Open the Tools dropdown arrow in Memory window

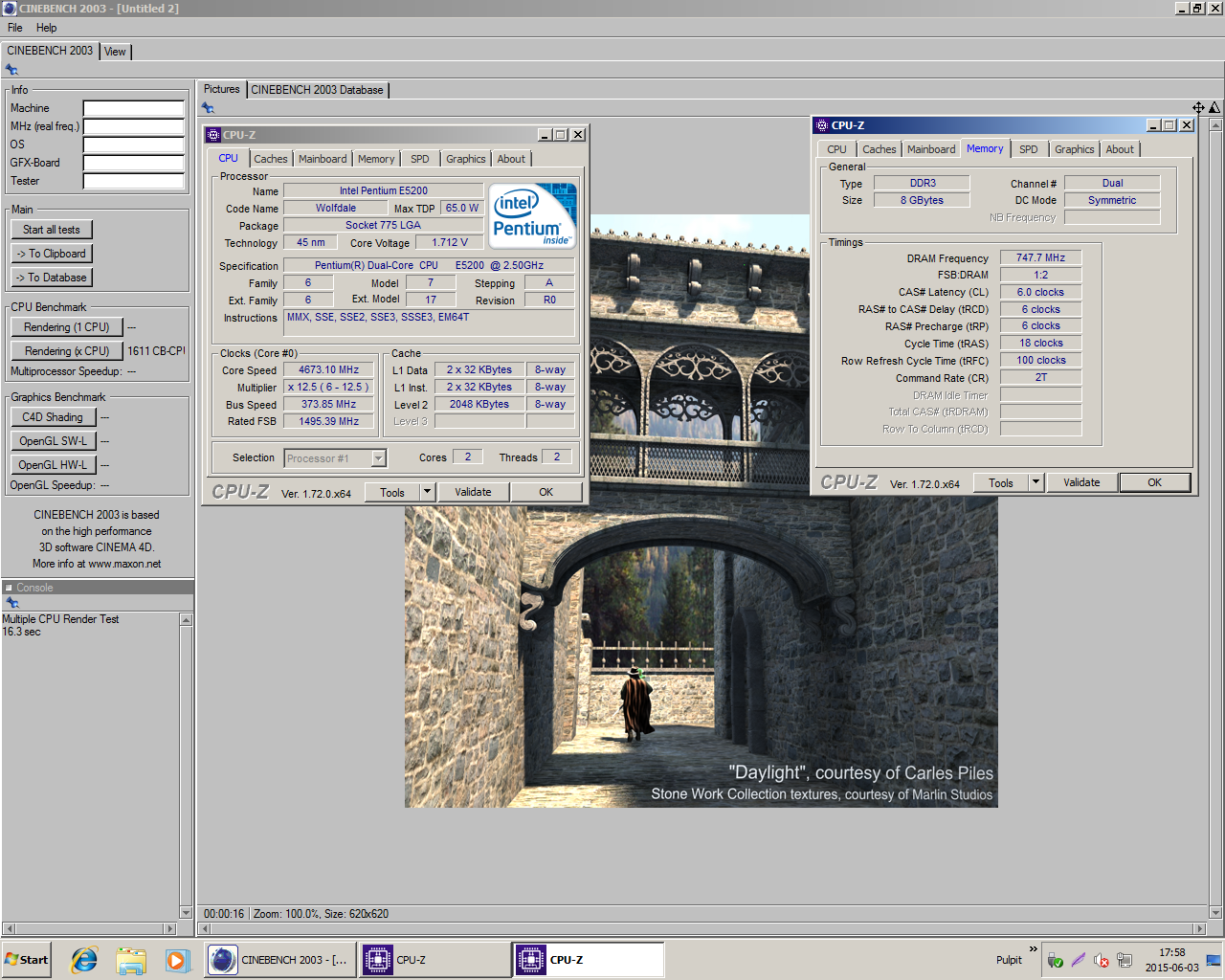click(1036, 482)
